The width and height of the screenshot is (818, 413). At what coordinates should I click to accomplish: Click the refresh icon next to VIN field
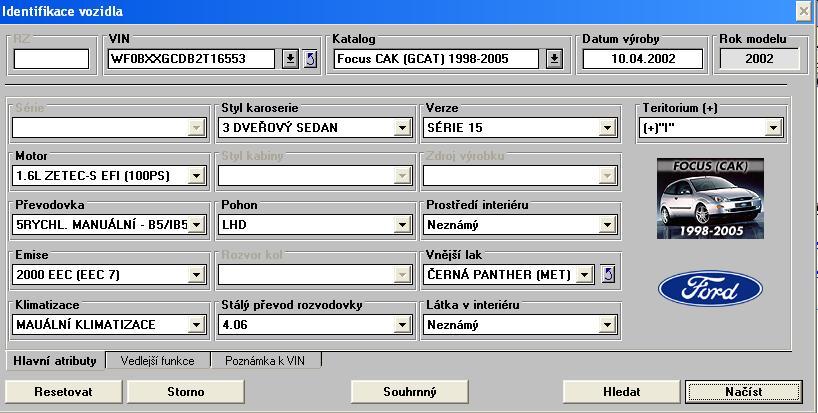pyautogui.click(x=310, y=59)
